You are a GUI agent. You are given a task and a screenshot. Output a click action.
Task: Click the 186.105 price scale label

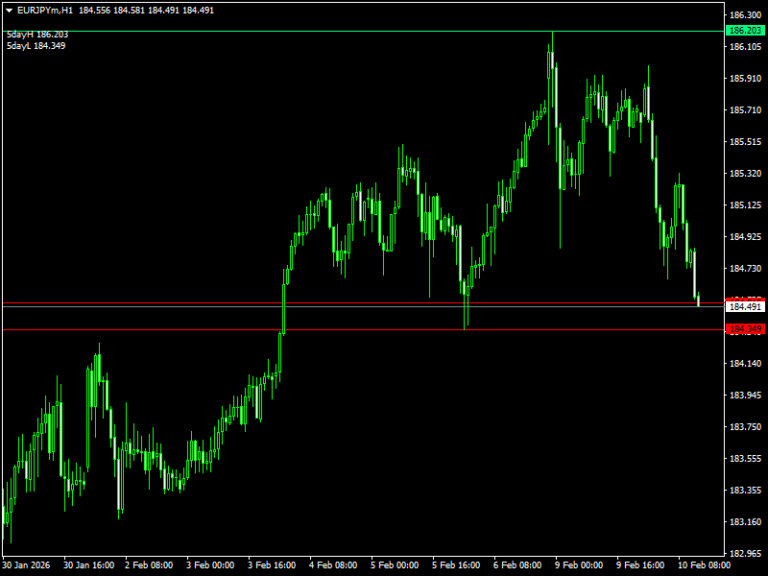pos(745,47)
